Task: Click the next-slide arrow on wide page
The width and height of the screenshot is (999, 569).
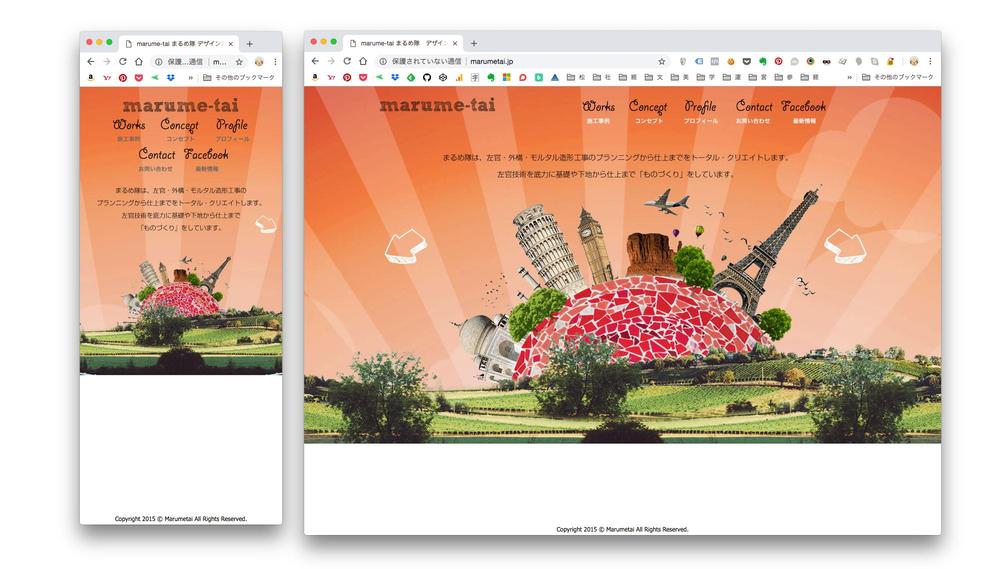Action: pyautogui.click(x=845, y=246)
